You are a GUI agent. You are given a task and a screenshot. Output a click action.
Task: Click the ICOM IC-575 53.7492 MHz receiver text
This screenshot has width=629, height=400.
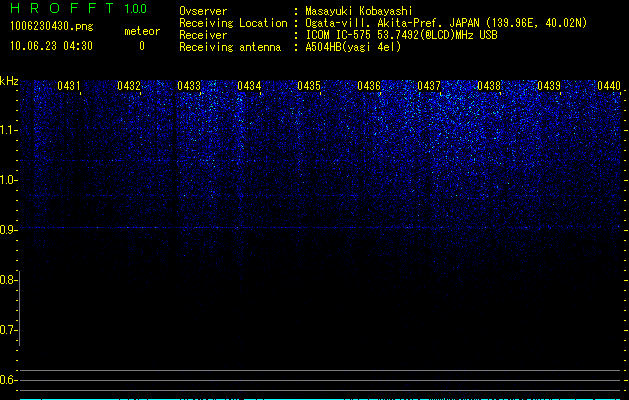[x=401, y=35]
